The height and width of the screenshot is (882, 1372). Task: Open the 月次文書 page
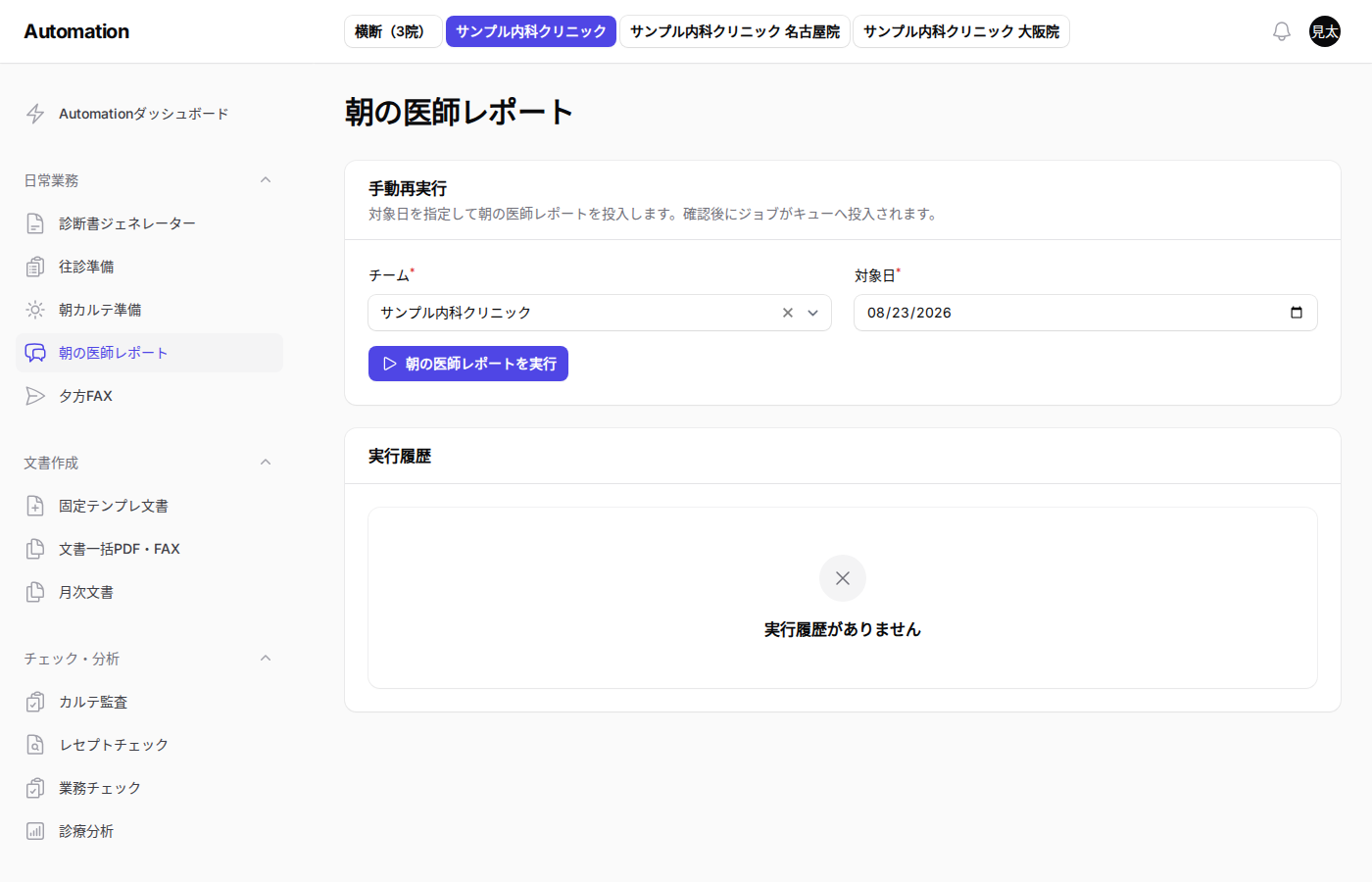(149, 592)
